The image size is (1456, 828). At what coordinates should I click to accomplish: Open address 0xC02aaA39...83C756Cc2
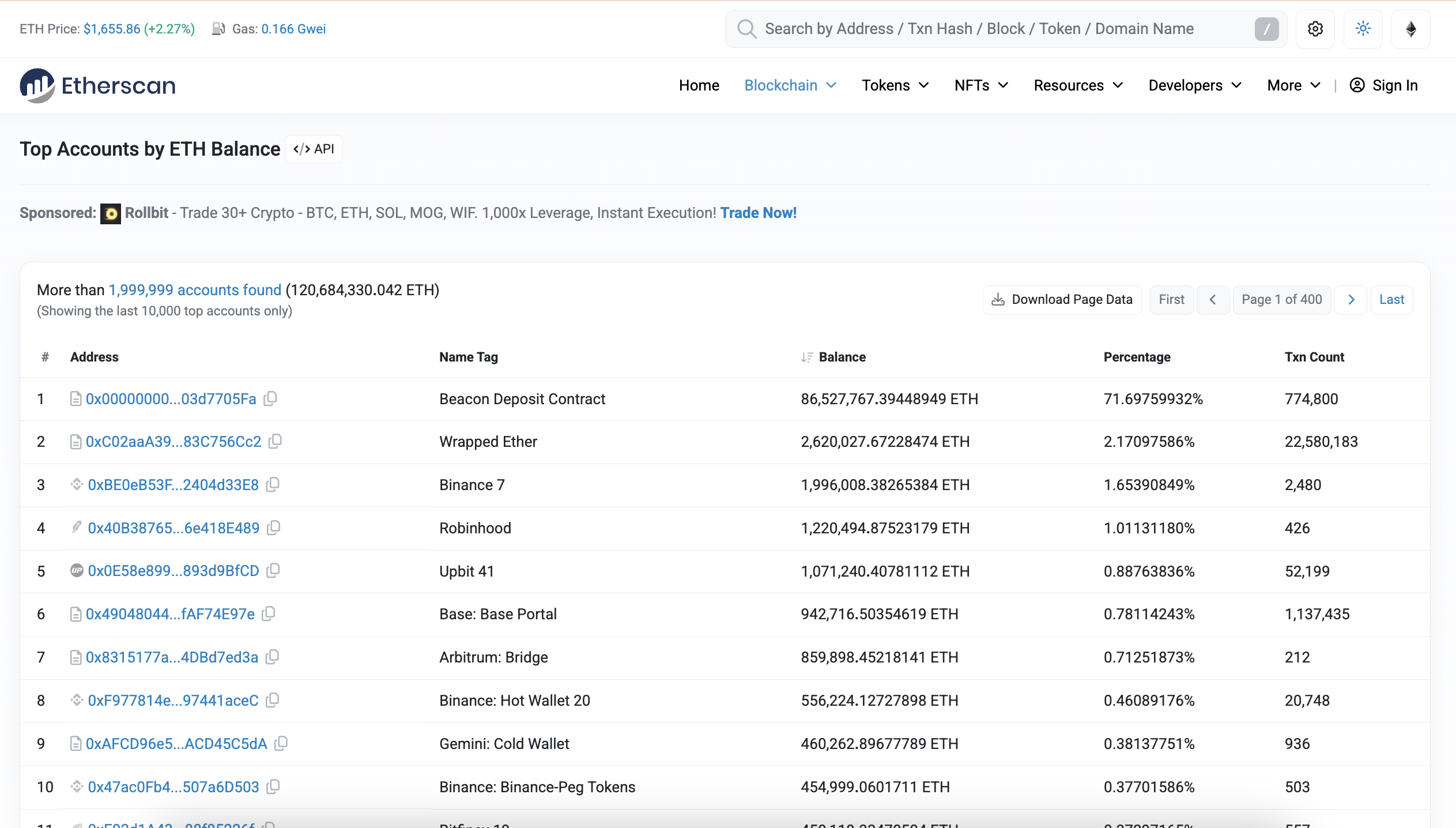[x=173, y=442]
